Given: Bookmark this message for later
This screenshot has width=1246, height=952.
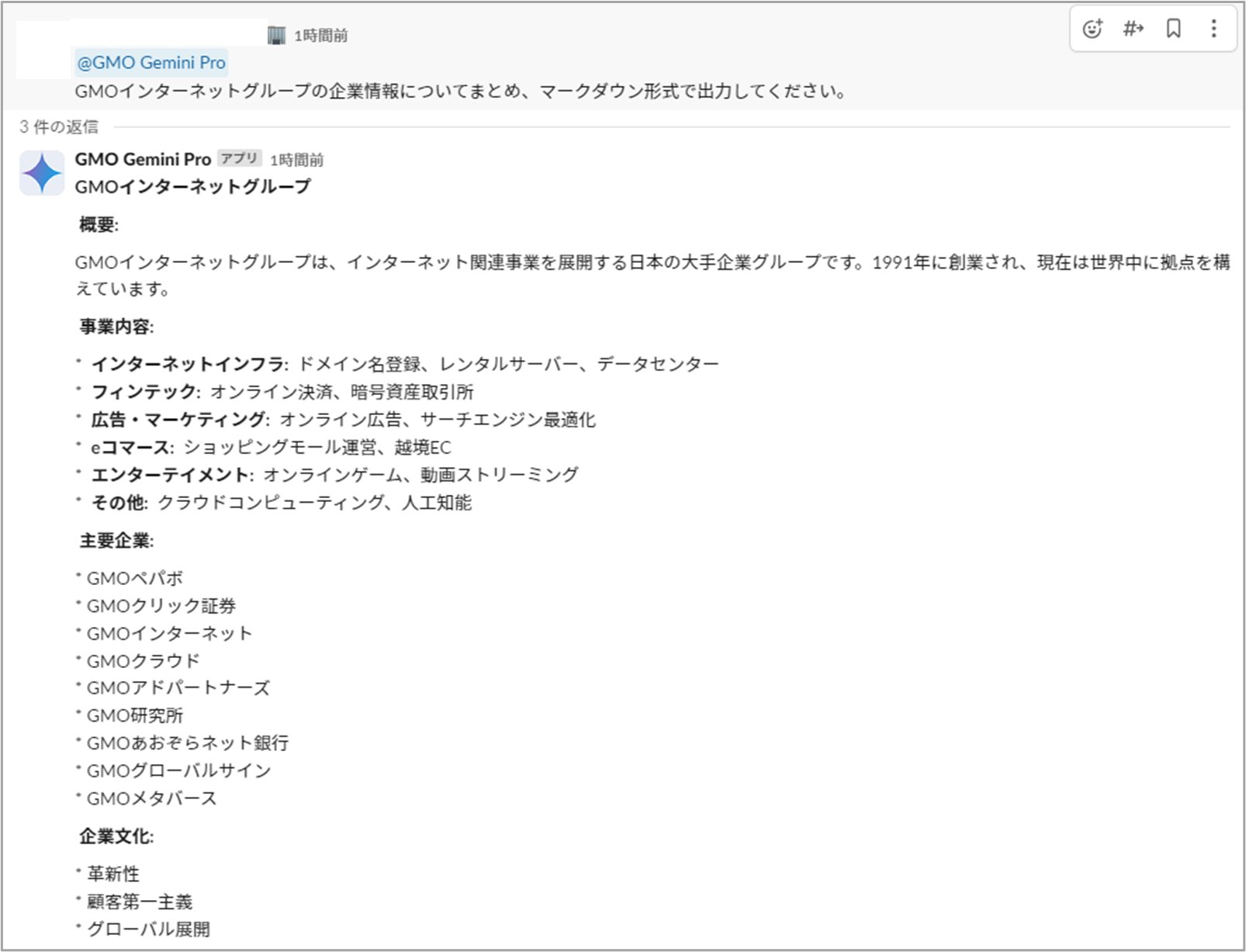Looking at the screenshot, I should [1174, 29].
